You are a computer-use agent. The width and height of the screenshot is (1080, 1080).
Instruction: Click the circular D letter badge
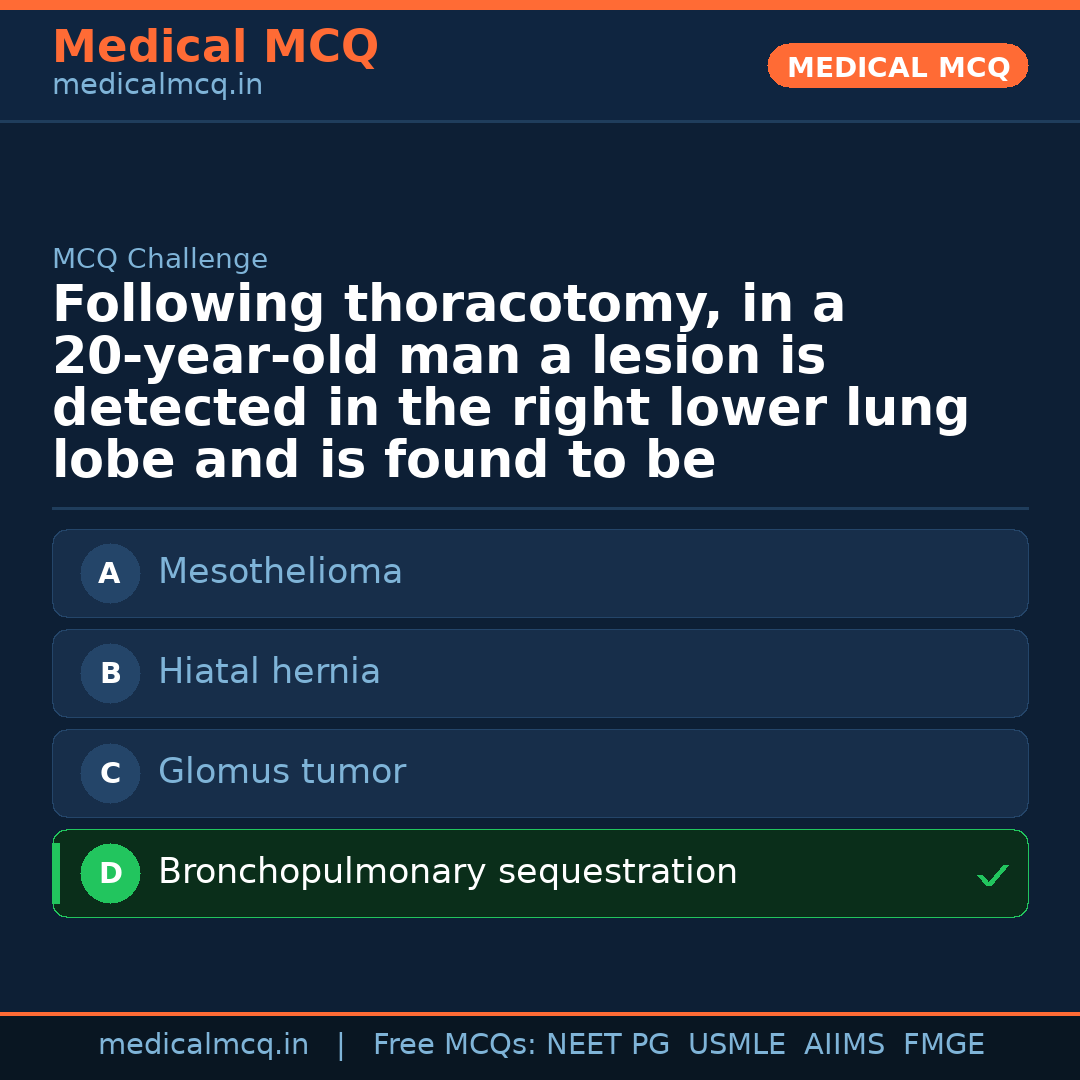110,873
